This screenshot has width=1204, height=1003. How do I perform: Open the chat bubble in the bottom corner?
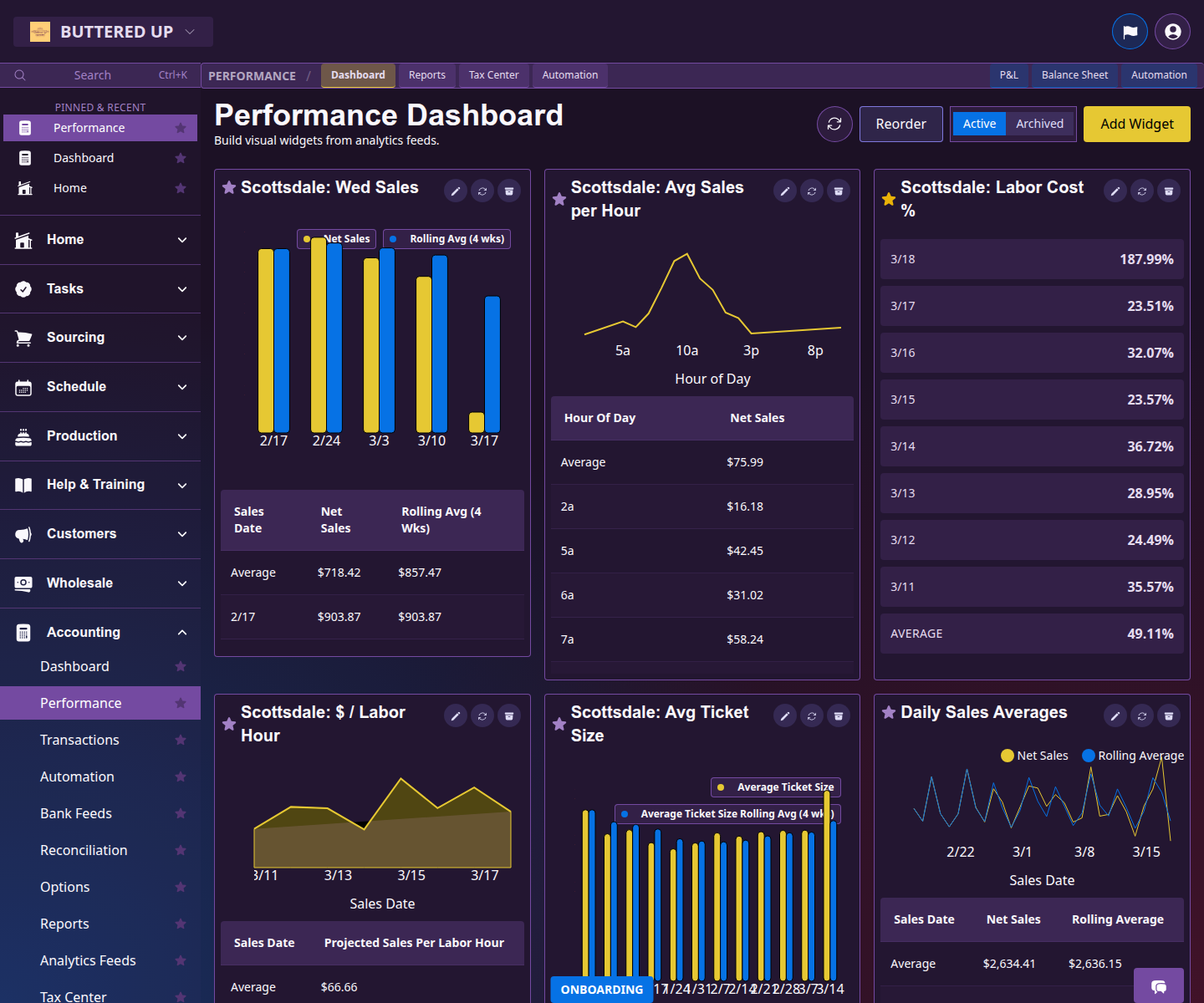click(1159, 988)
